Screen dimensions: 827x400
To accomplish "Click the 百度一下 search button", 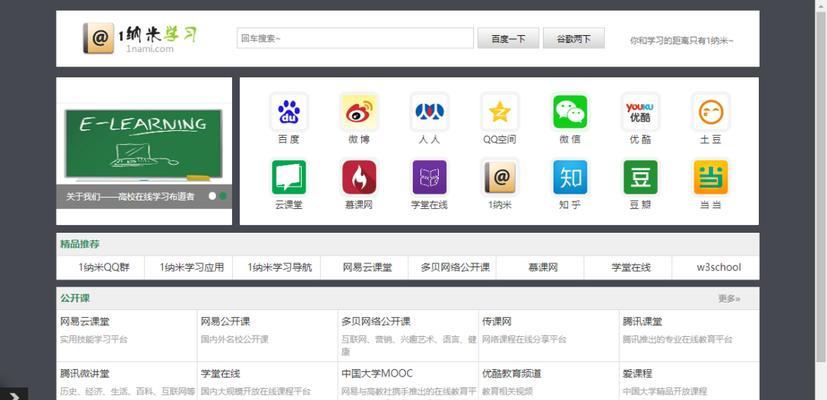I will [x=508, y=39].
